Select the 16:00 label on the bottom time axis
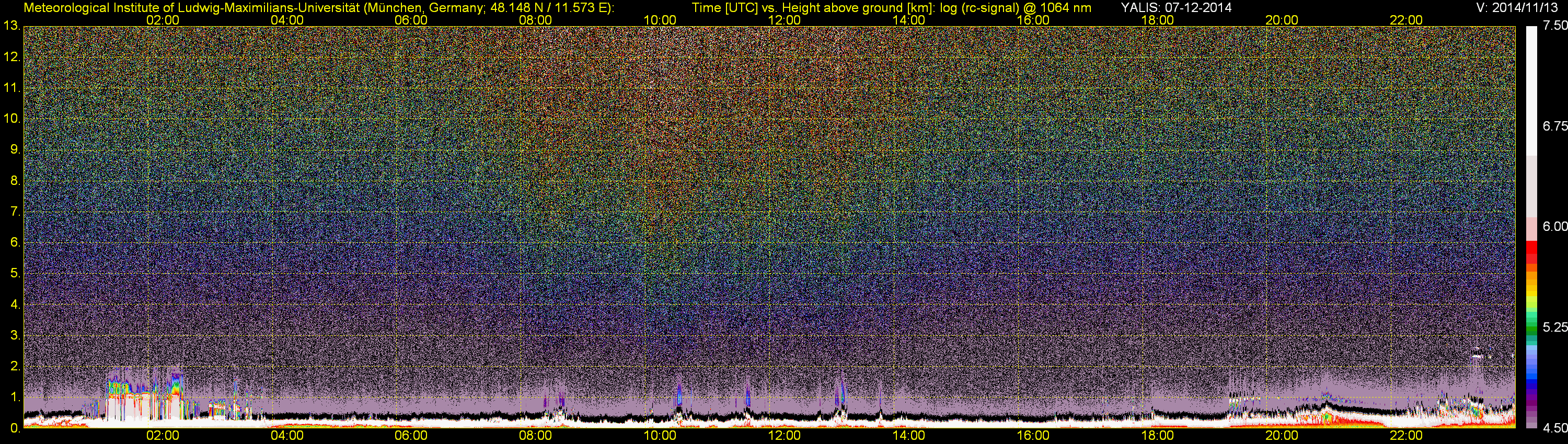 click(x=1033, y=436)
